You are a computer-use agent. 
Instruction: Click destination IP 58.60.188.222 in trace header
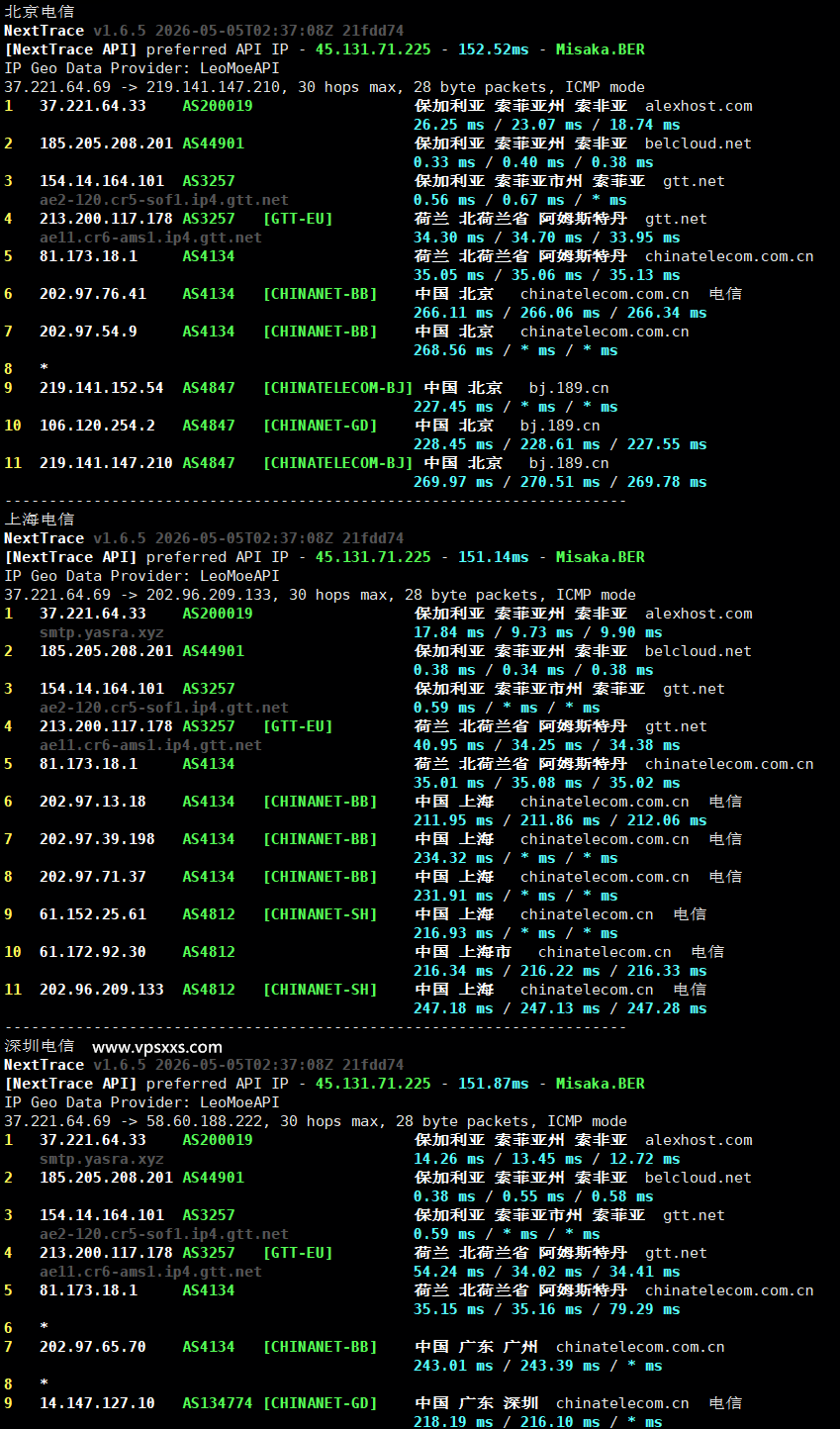(x=204, y=1121)
